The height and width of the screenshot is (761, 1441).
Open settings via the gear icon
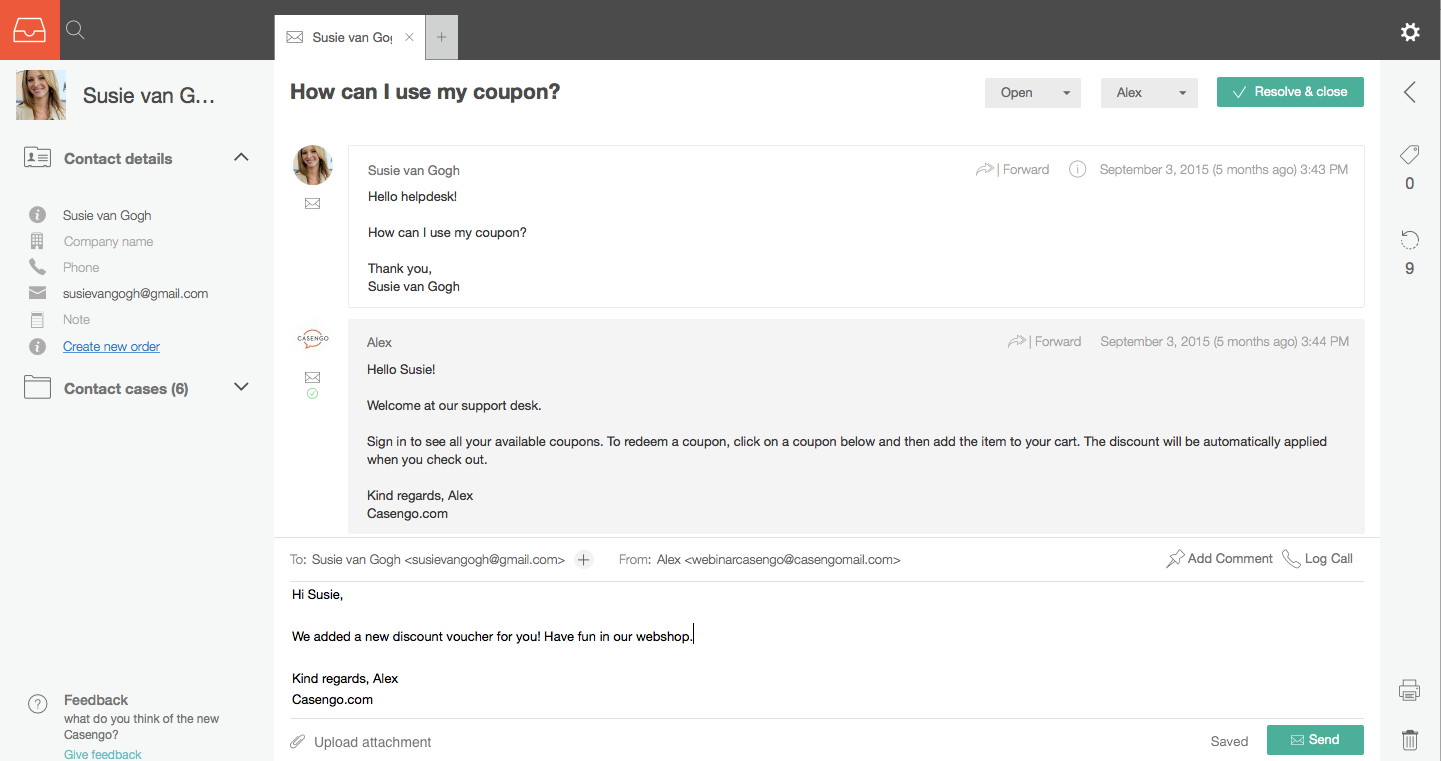(x=1410, y=32)
